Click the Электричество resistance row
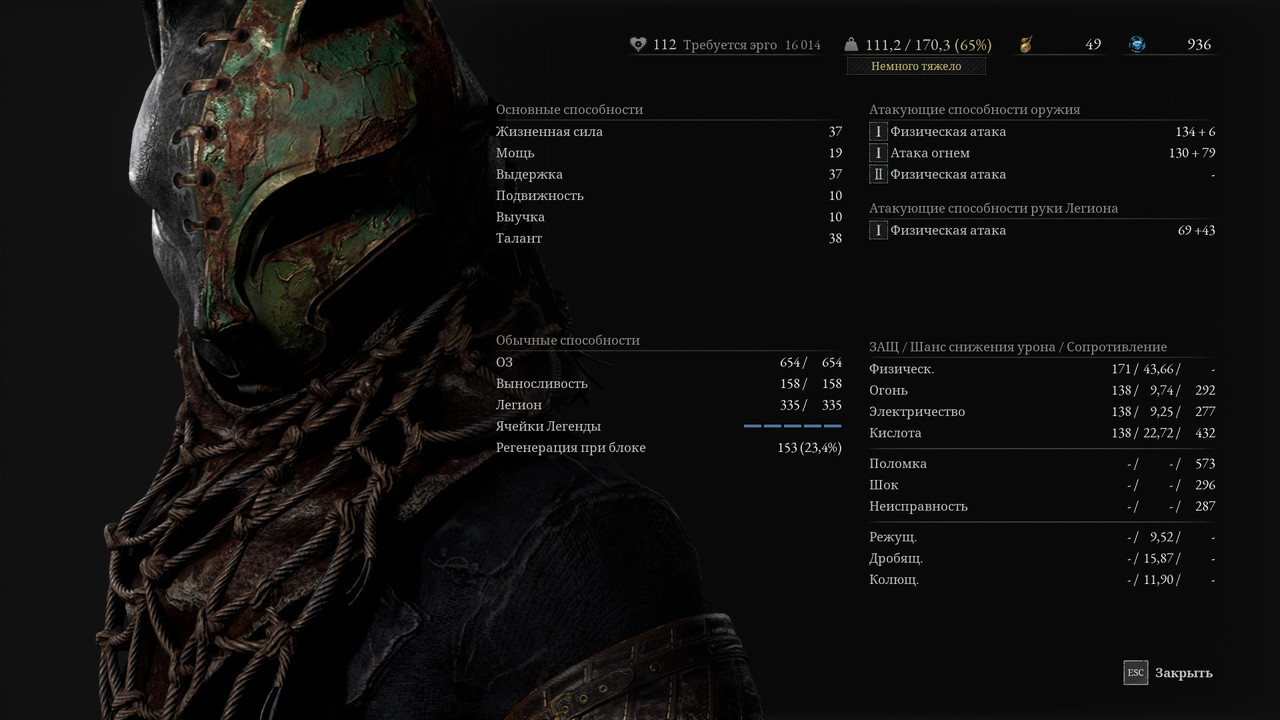This screenshot has height=720, width=1280. pyautogui.click(x=1042, y=412)
